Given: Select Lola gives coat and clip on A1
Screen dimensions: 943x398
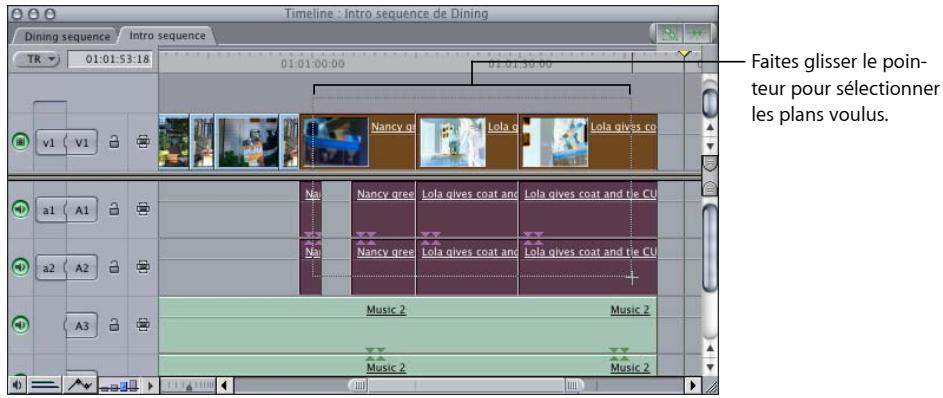Looking at the screenshot, I should pos(467,209).
